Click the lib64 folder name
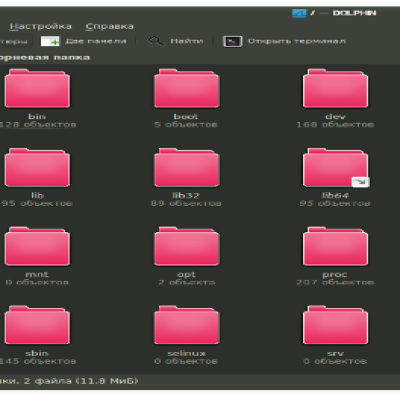 click(x=335, y=195)
